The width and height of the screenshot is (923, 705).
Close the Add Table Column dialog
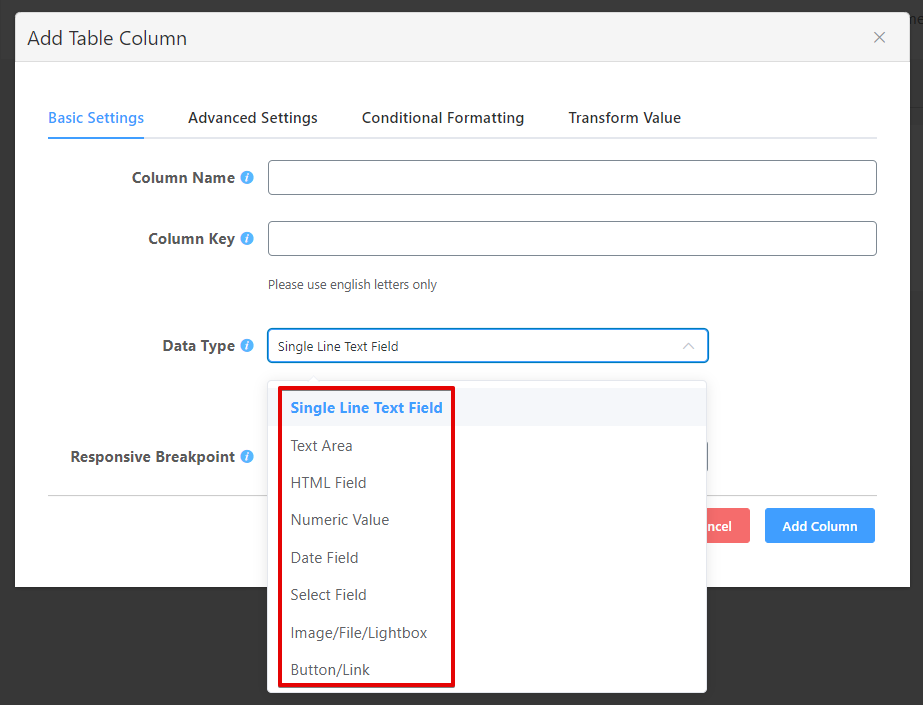pos(879,38)
